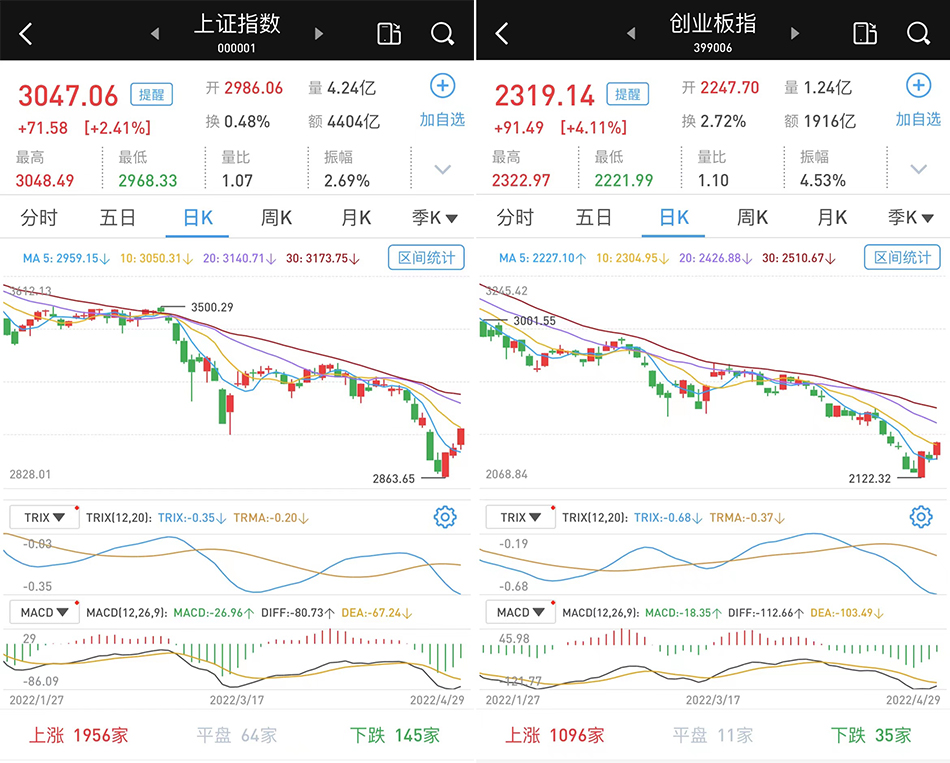This screenshot has width=950, height=763.
Task: Tap the last red candlestick on 创业板指 chart
Action: (x=937, y=449)
